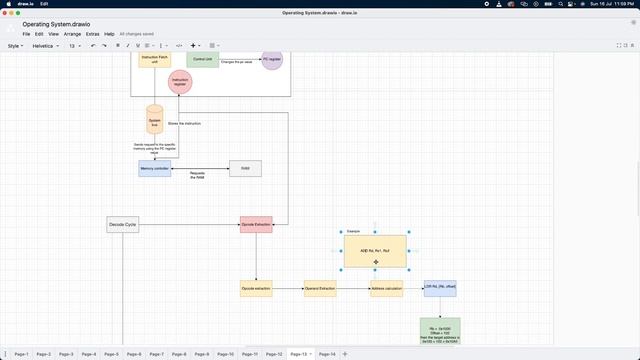640x360 pixels.
Task: Open the Edit menu in draw.io
Action: tap(39, 34)
